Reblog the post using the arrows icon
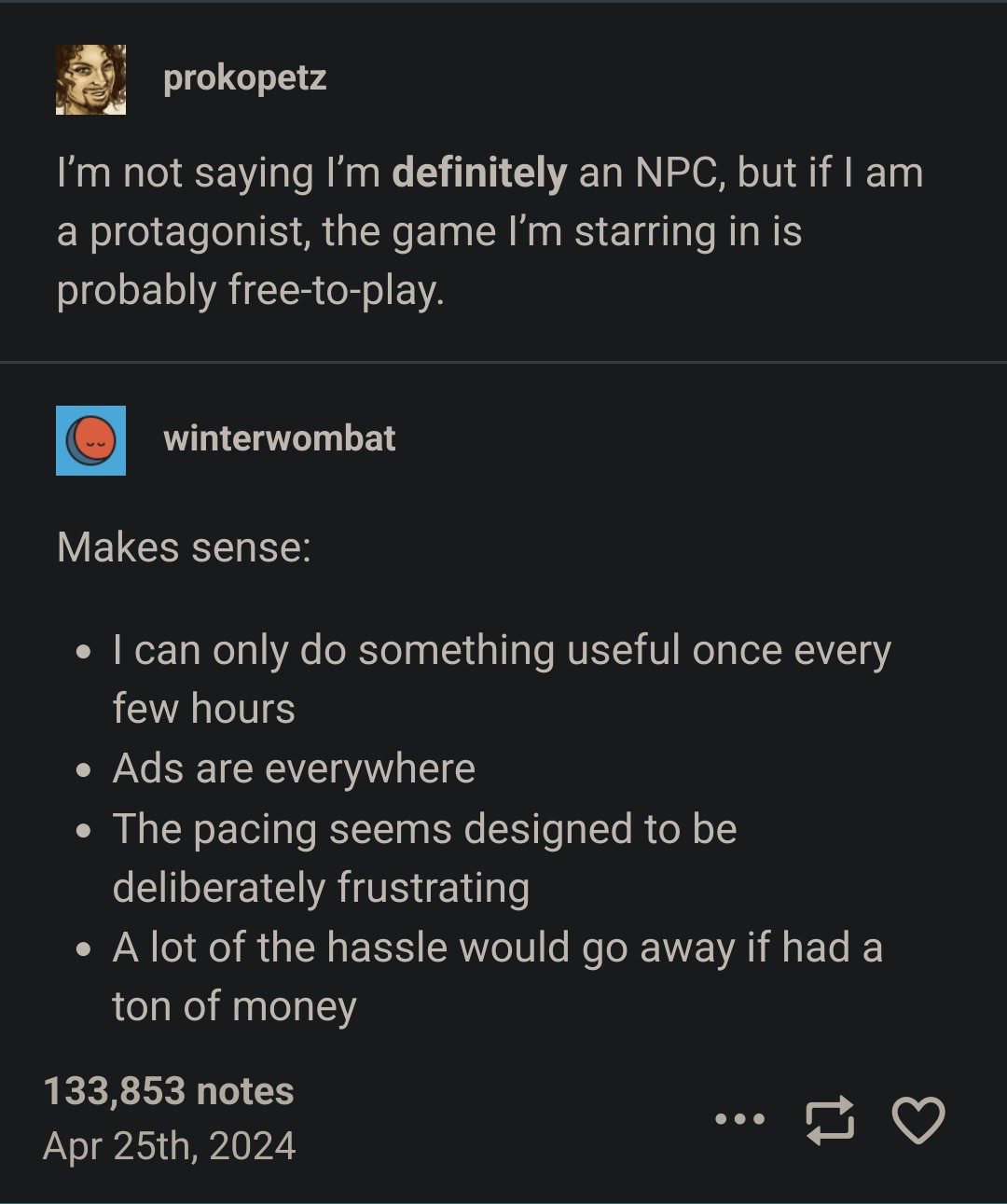1007x1204 pixels. [829, 1119]
